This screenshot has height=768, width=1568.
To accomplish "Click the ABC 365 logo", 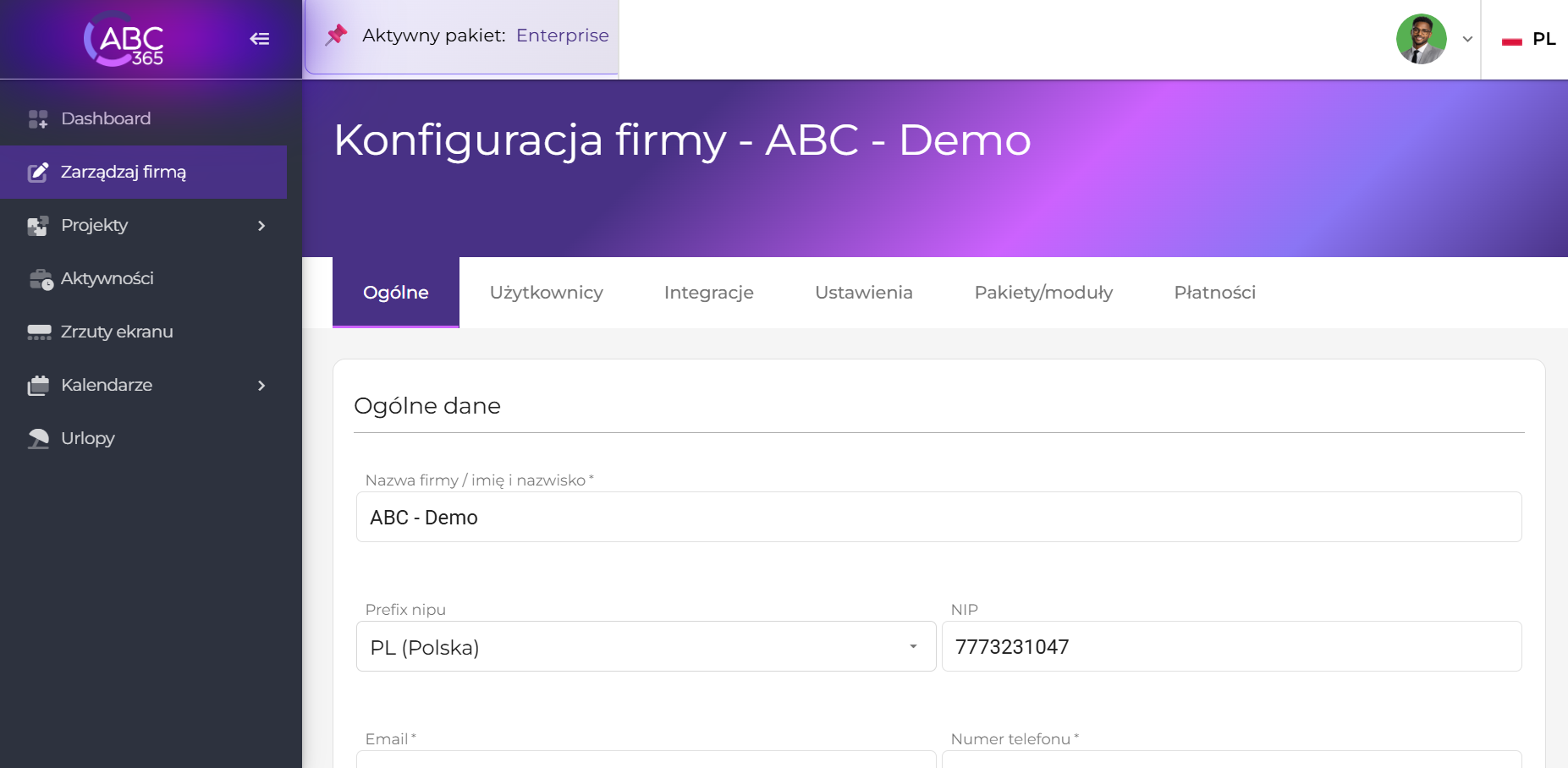I will 125,39.
